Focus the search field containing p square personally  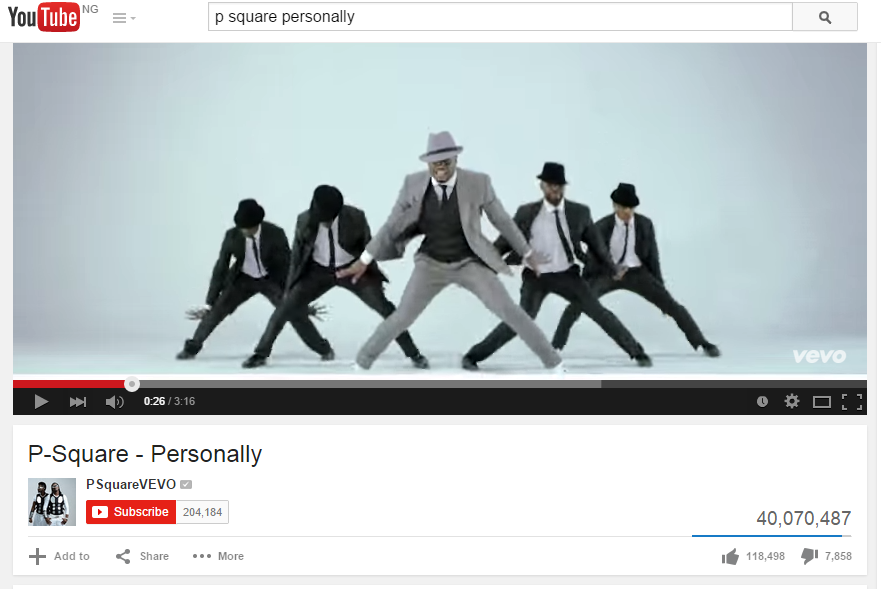click(500, 17)
